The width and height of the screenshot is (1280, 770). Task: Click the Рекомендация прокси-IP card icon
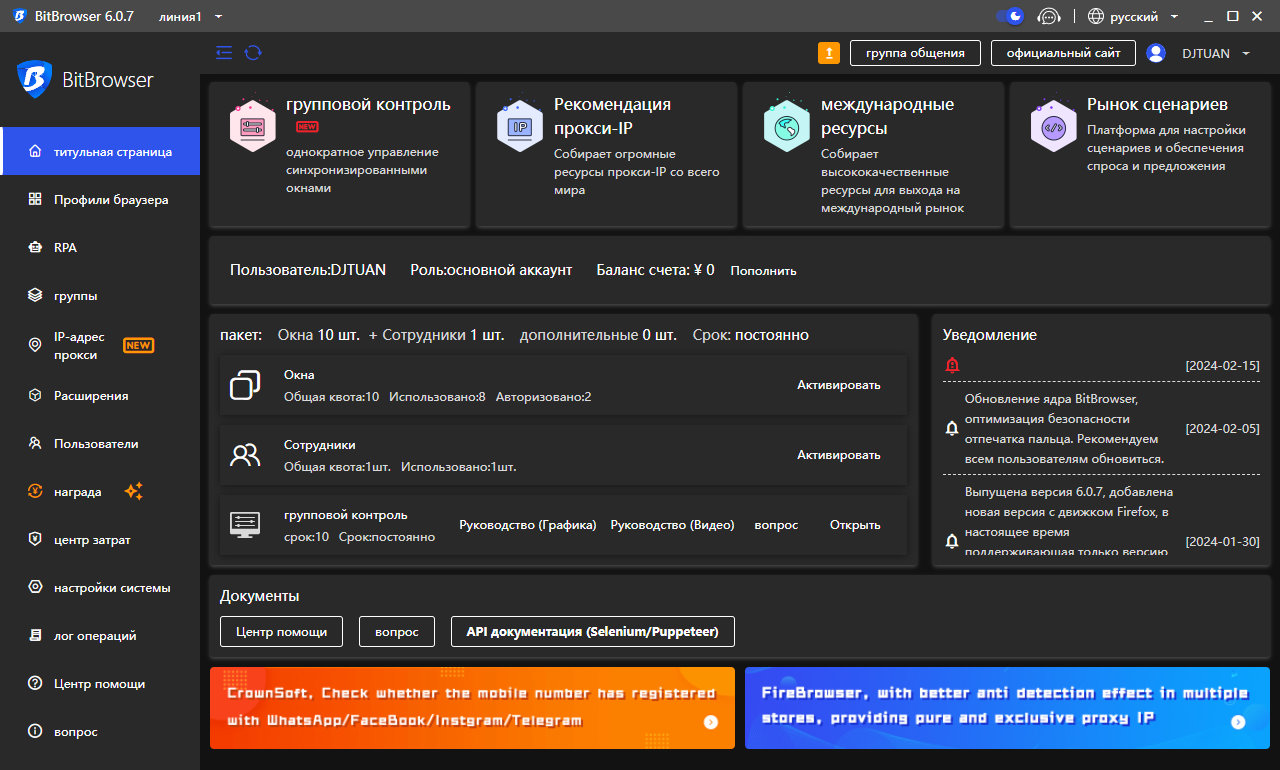point(520,126)
